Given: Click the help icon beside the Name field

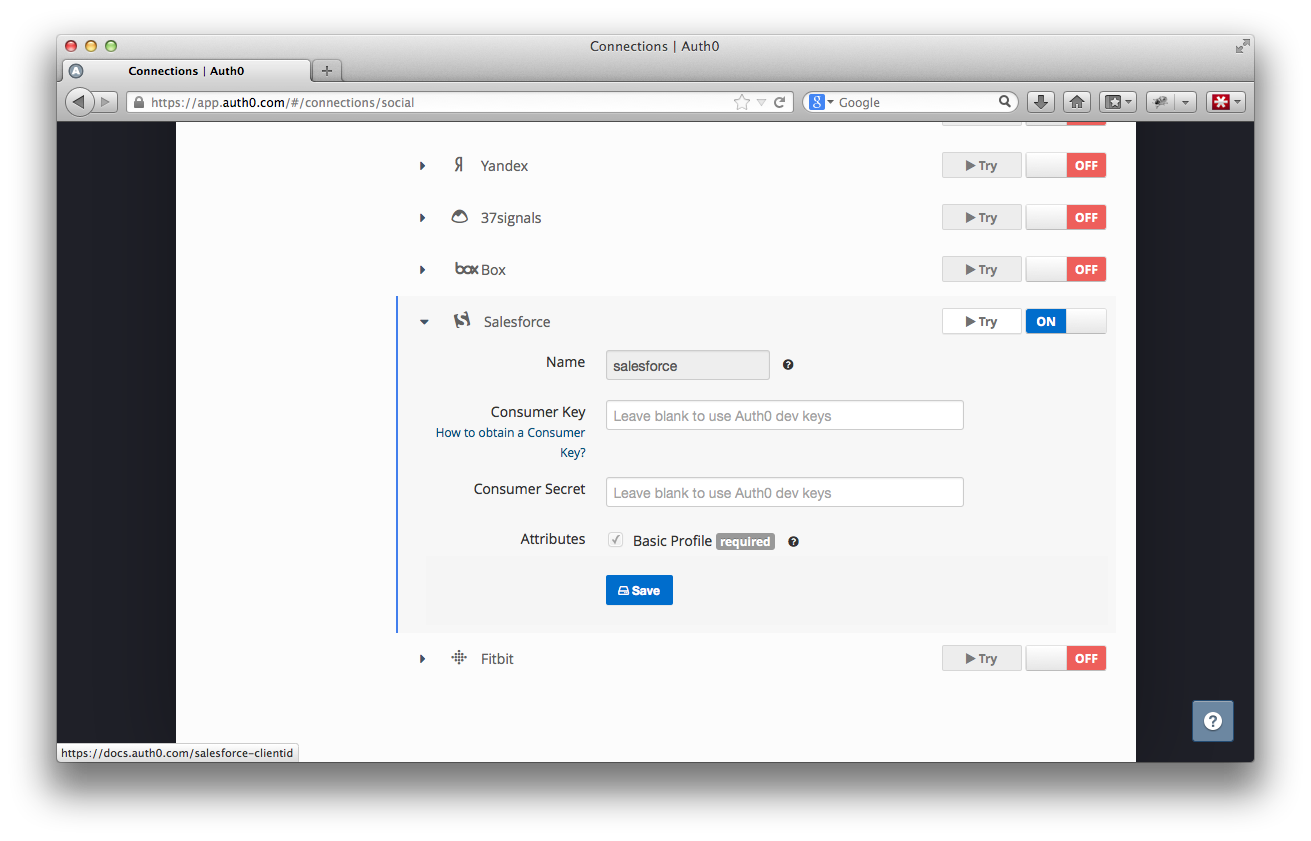Looking at the screenshot, I should [788, 365].
